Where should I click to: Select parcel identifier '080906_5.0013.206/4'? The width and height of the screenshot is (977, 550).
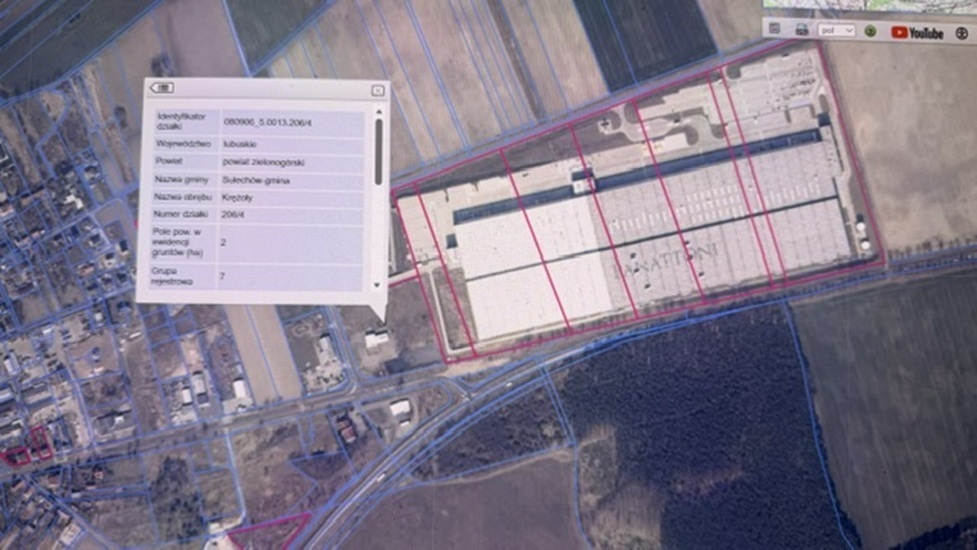coord(267,123)
